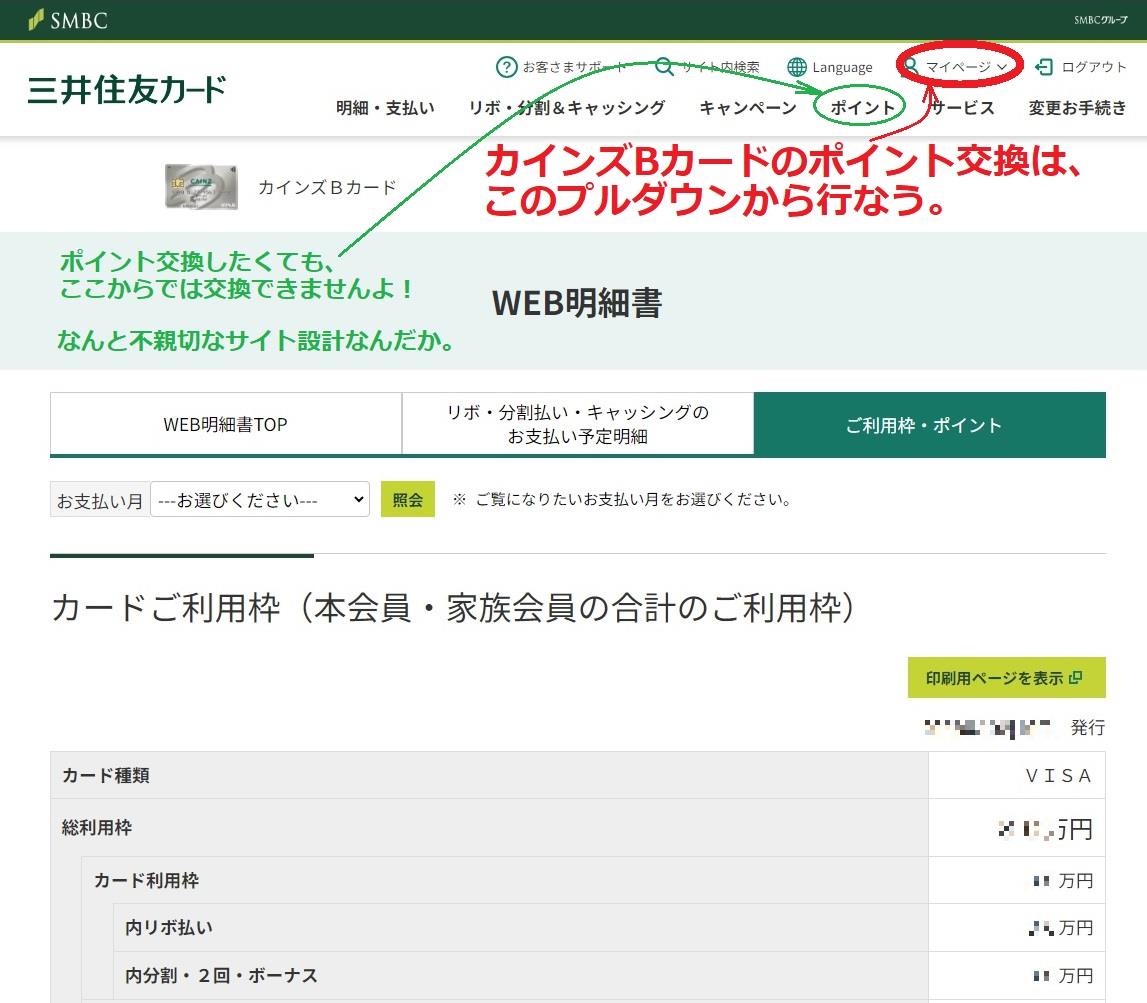Click the 総利用枠 row label
This screenshot has width=1147, height=1003.
click(97, 828)
